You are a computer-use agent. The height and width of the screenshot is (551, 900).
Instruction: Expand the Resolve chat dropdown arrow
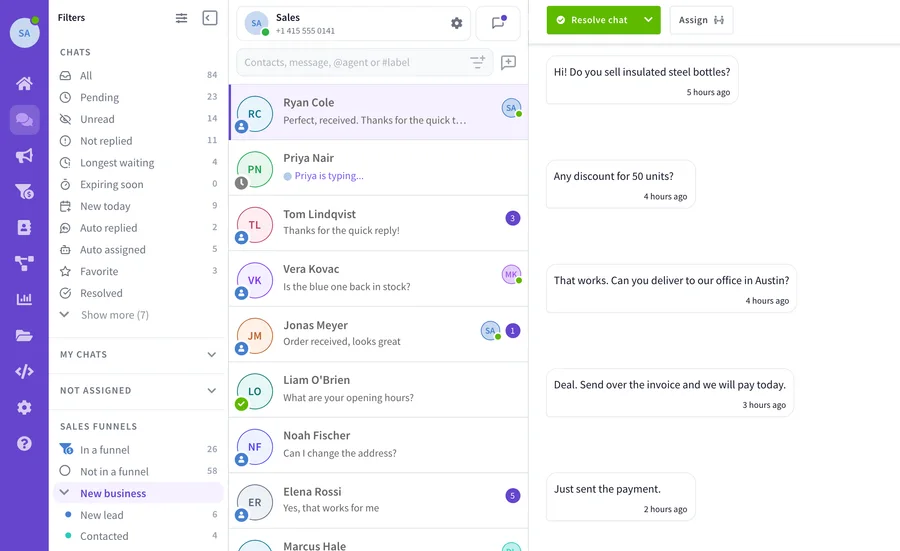point(648,20)
